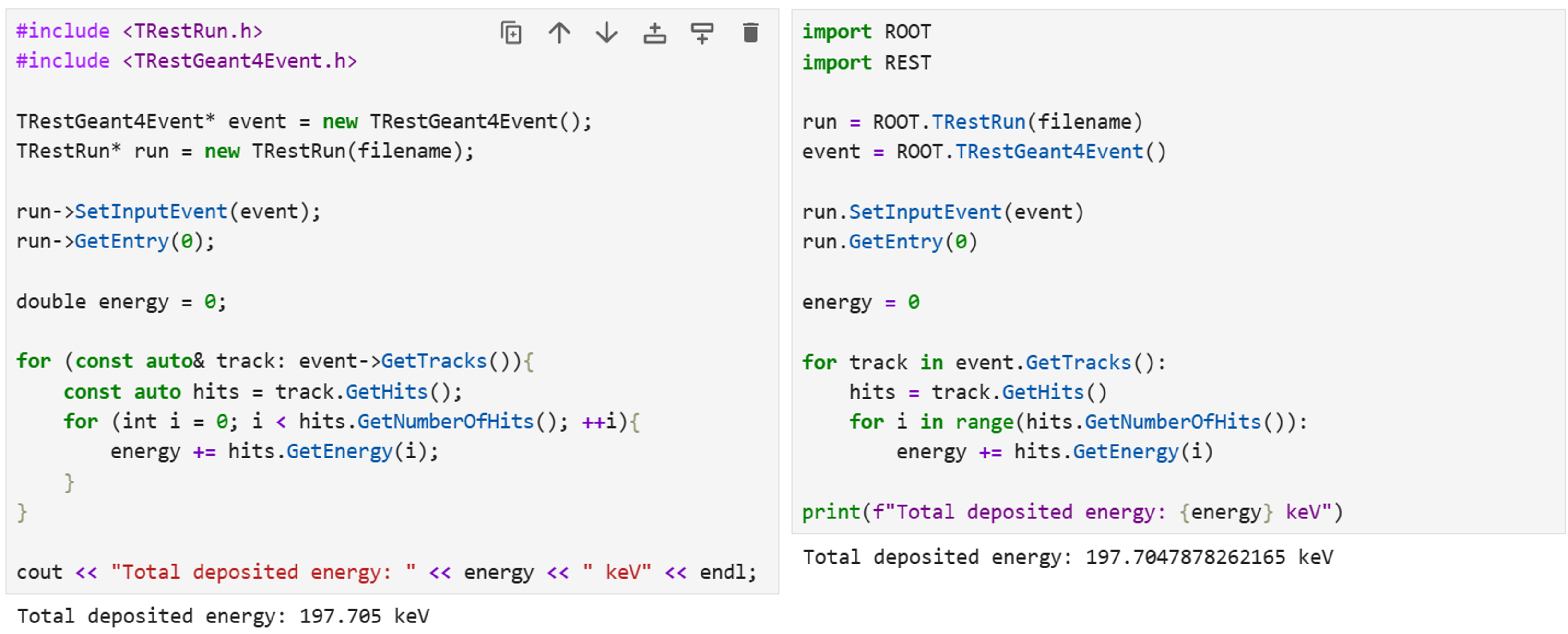Move the cell down with arrow icon
This screenshot has height=634, width=1568.
606,33
